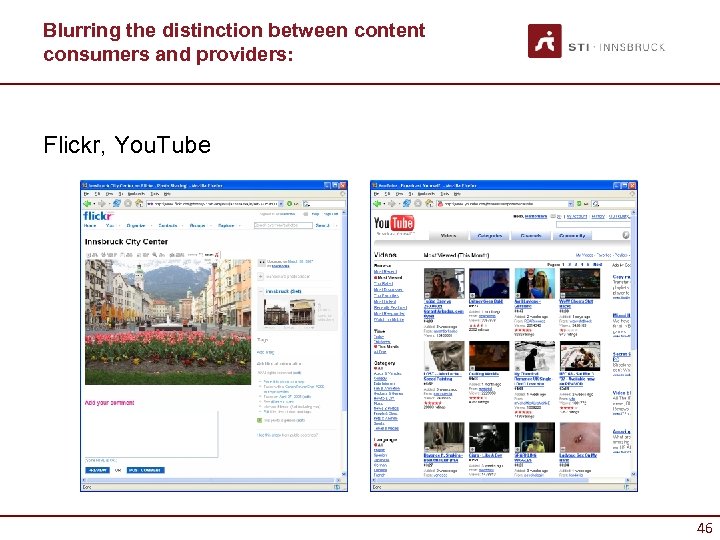The image size is (720, 540).
Task: Click the YouTube search field
Action: tap(593, 225)
